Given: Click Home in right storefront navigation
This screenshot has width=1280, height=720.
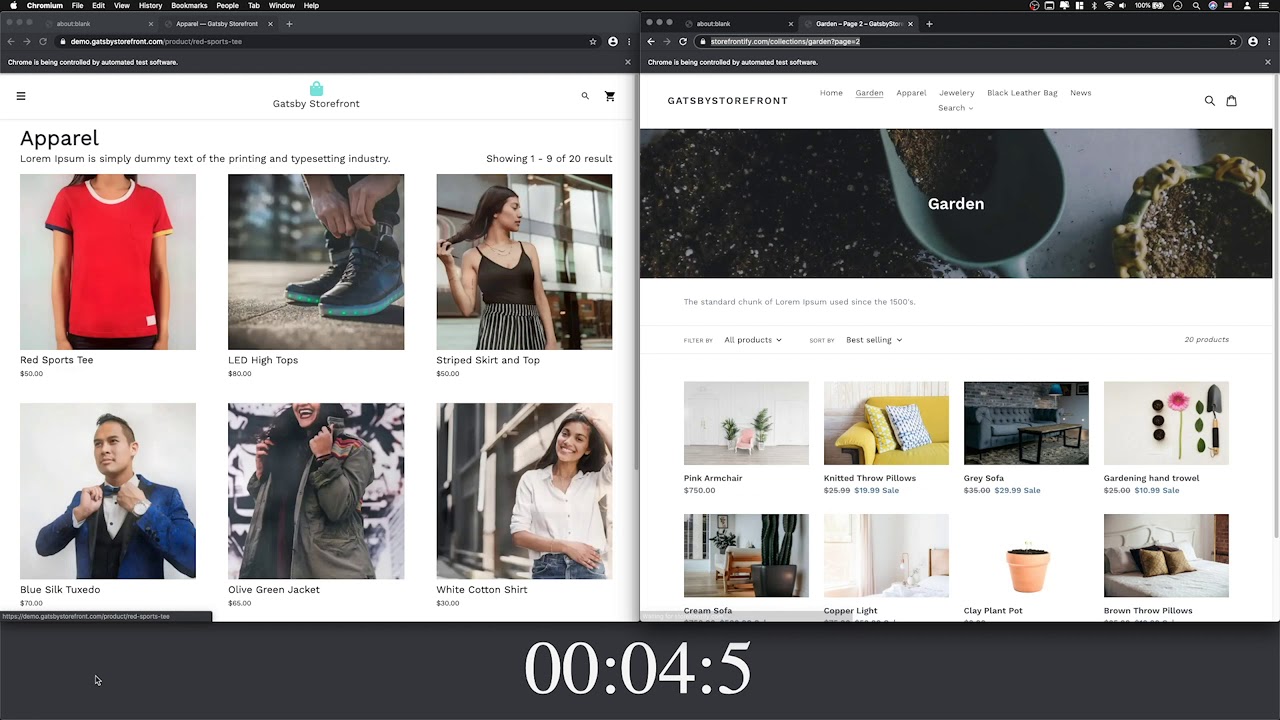Looking at the screenshot, I should point(831,93).
